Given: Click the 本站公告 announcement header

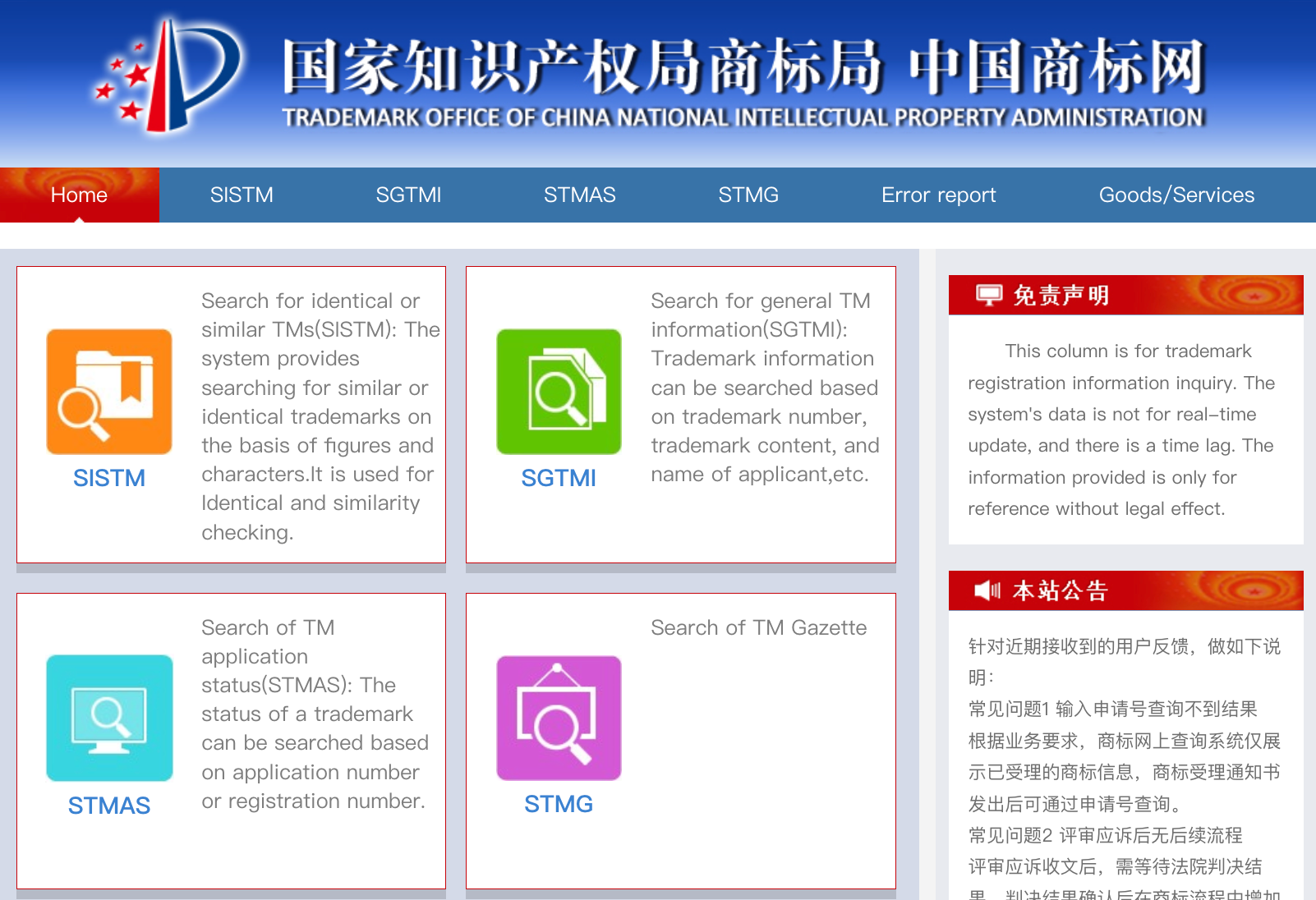Looking at the screenshot, I should tap(1061, 590).
